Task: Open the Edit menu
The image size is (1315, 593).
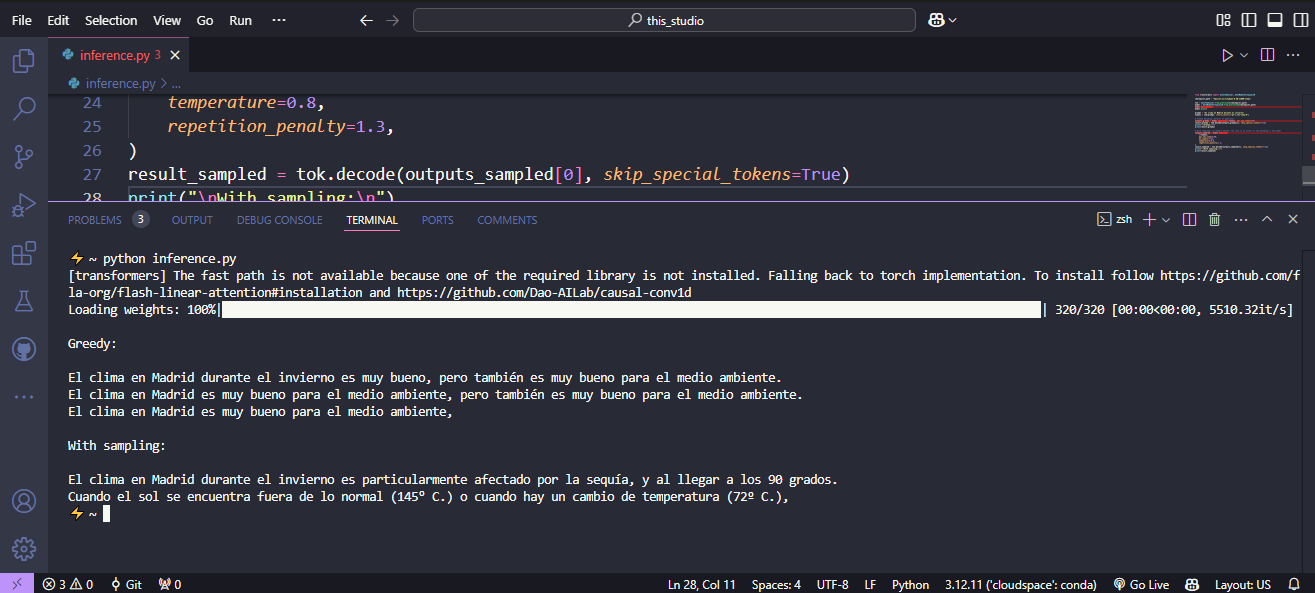Action: pyautogui.click(x=58, y=20)
